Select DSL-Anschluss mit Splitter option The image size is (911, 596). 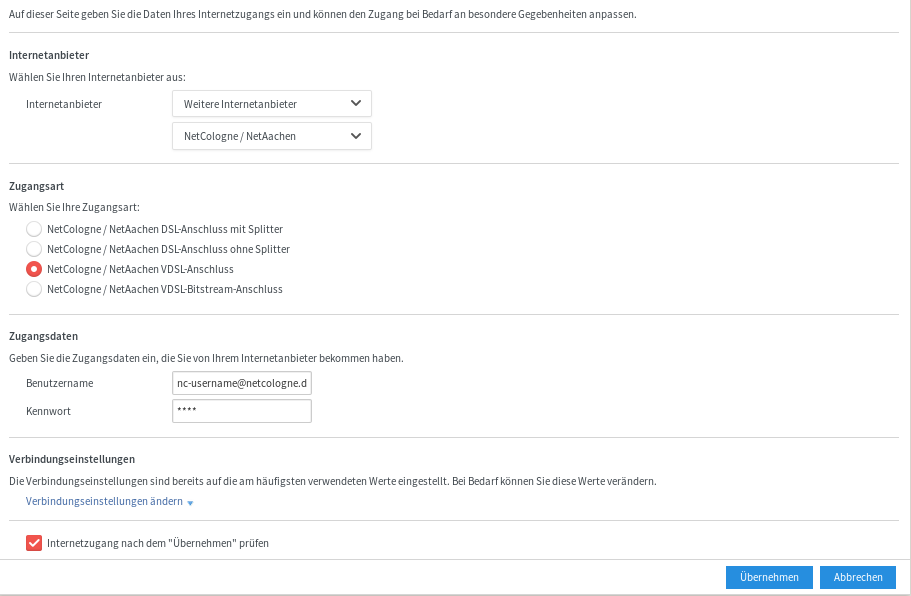[x=34, y=229]
